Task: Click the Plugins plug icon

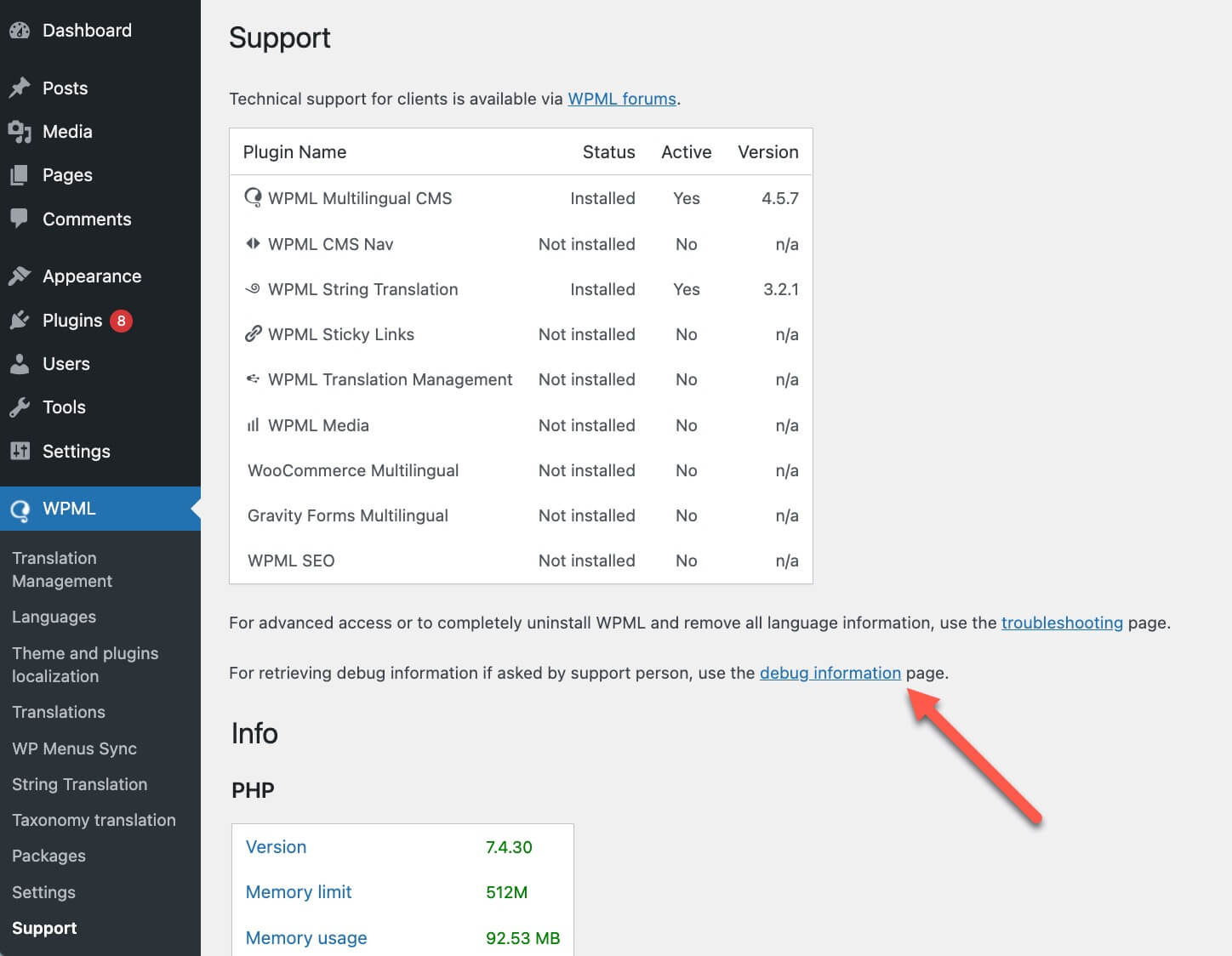Action: 20,321
